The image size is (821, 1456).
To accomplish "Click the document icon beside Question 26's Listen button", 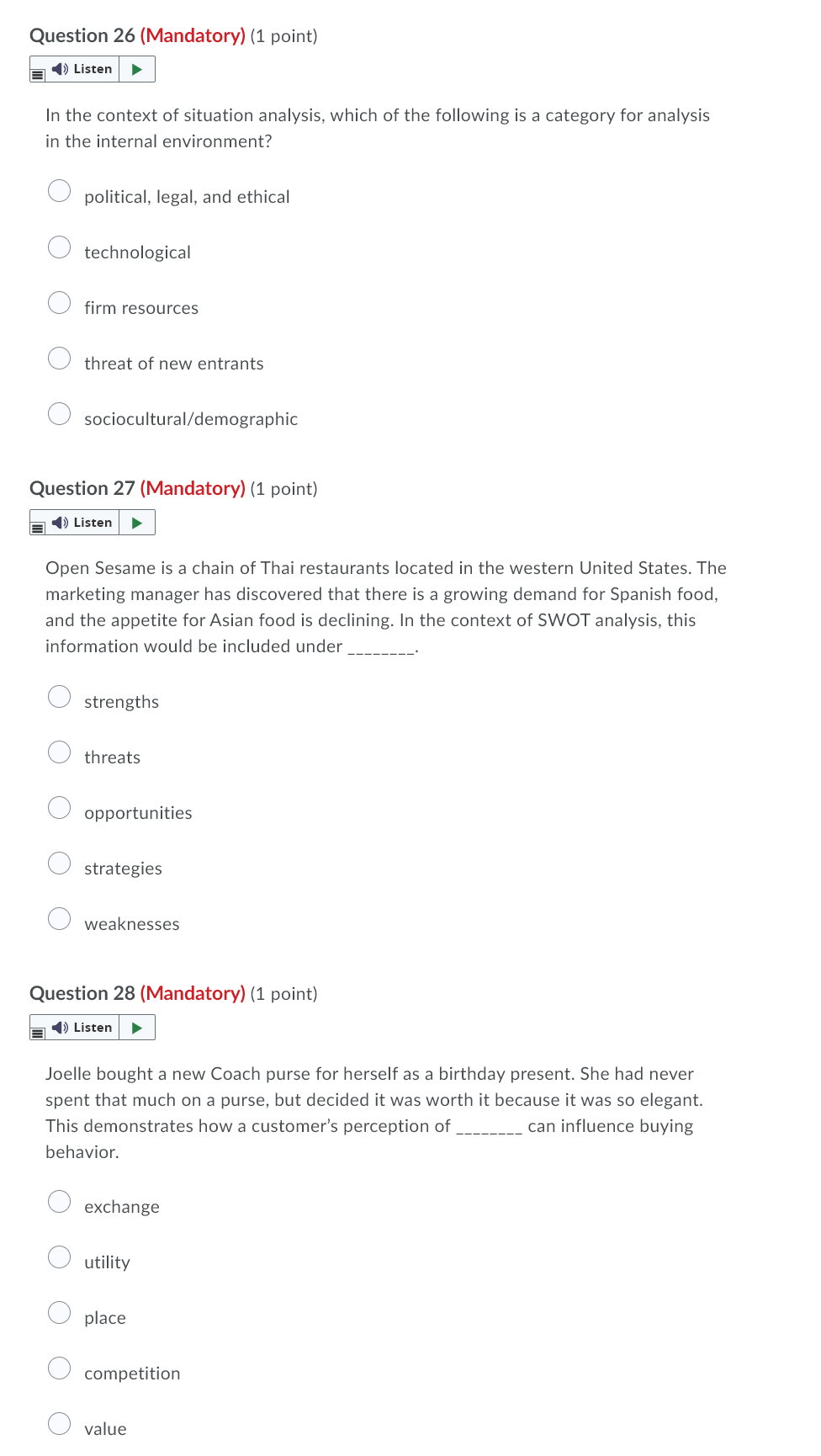I will click(37, 74).
